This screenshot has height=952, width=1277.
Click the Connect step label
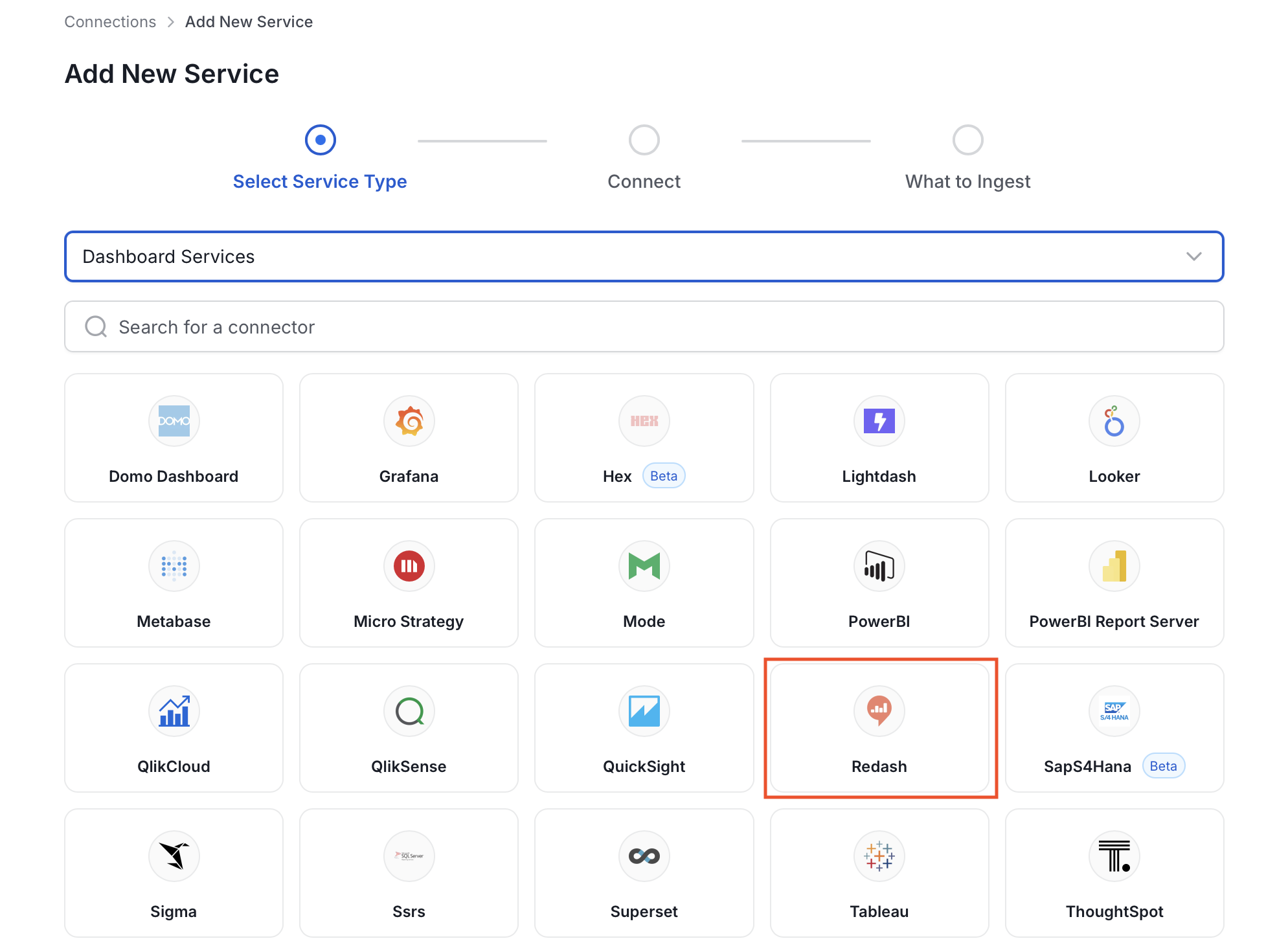pyautogui.click(x=644, y=181)
